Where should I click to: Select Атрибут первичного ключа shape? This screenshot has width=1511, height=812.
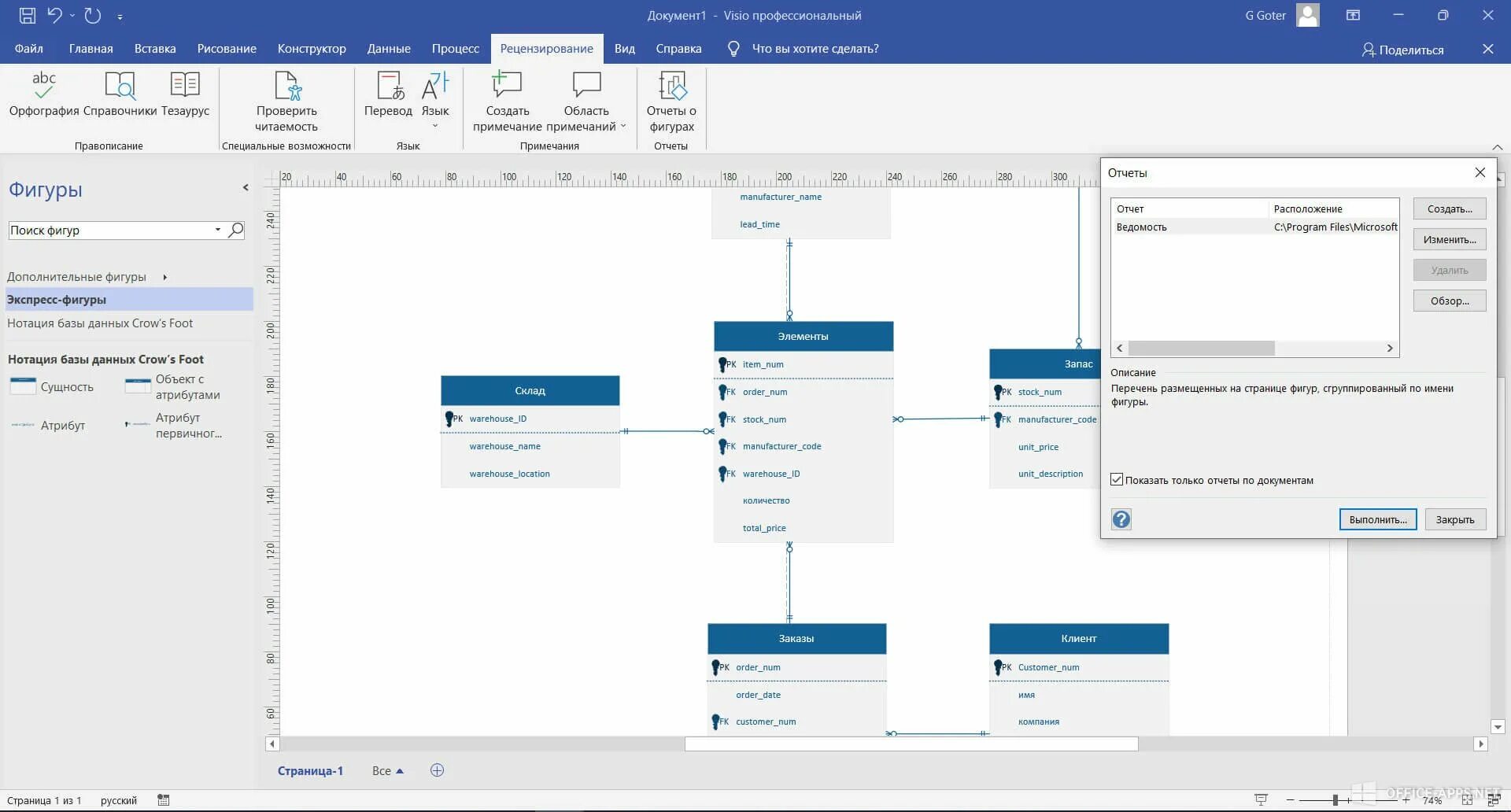[x=173, y=426]
